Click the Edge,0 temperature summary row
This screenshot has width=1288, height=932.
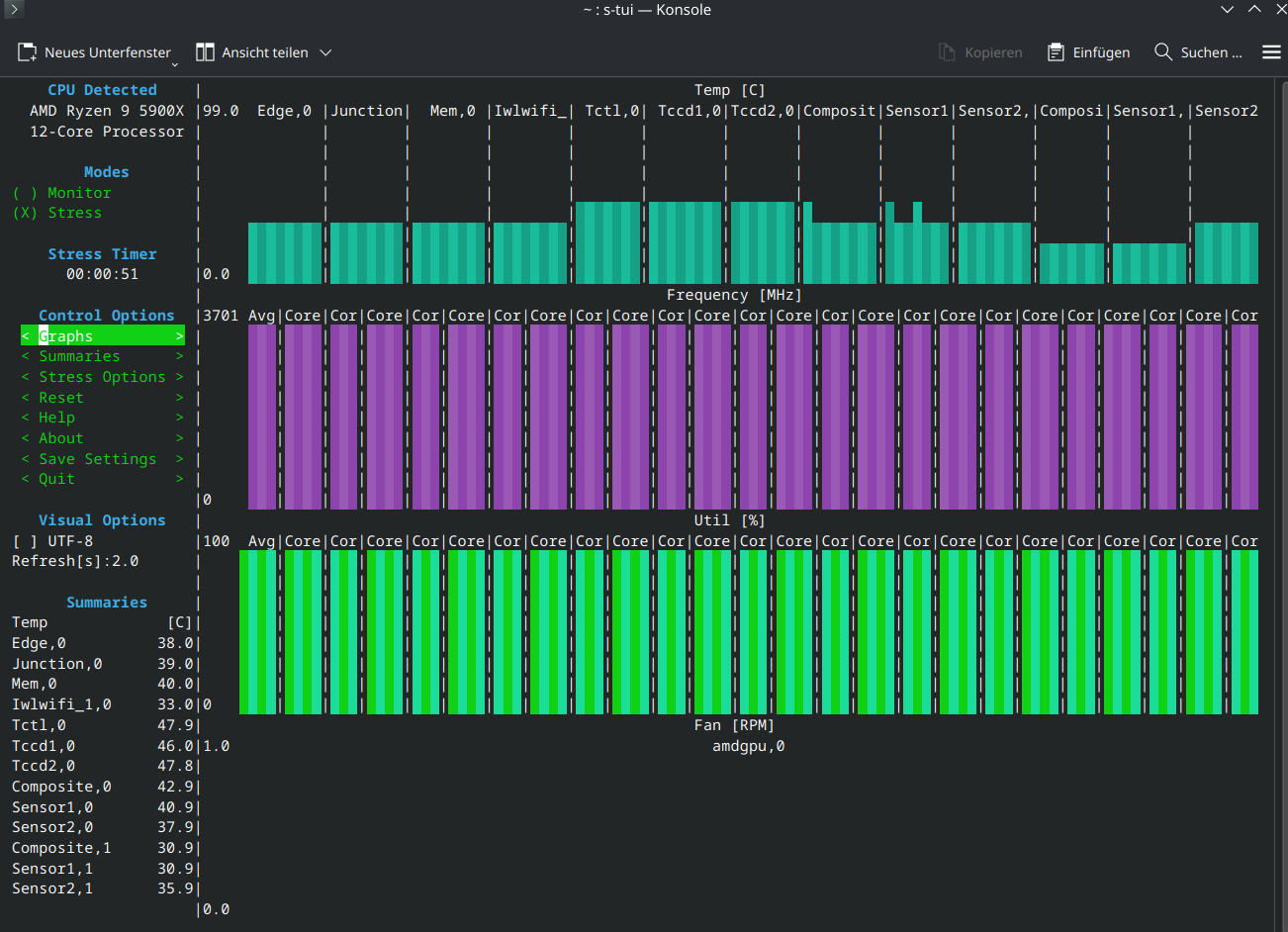pos(103,643)
